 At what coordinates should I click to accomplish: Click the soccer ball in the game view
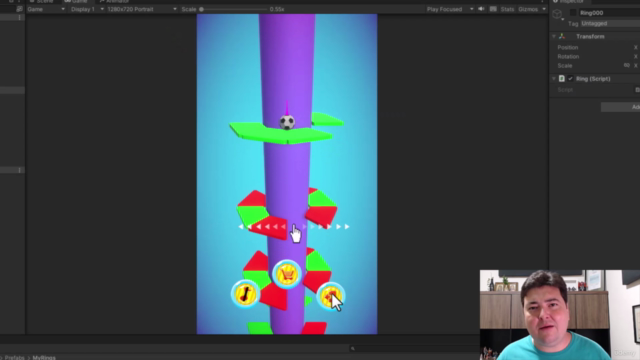tap(287, 122)
